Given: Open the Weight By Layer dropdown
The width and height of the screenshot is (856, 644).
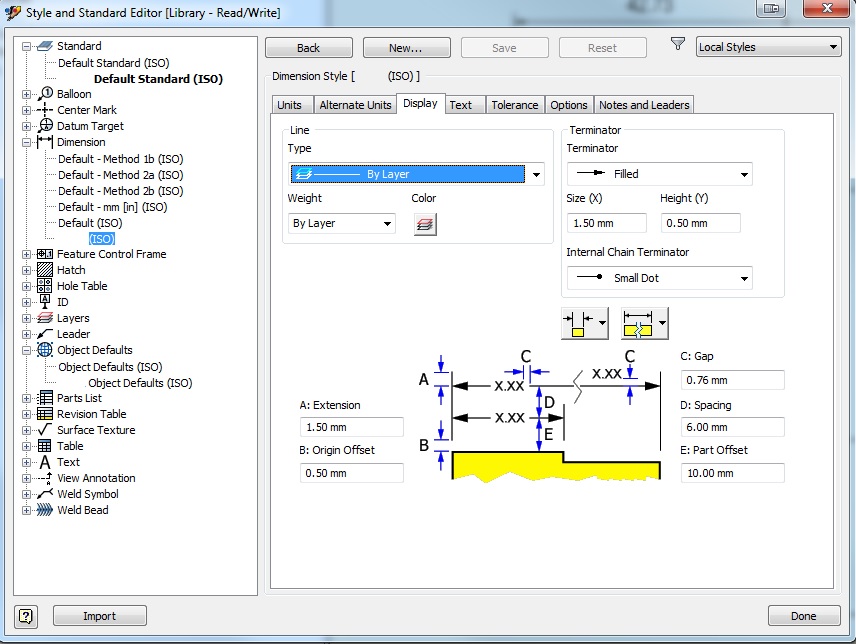Looking at the screenshot, I should [342, 223].
